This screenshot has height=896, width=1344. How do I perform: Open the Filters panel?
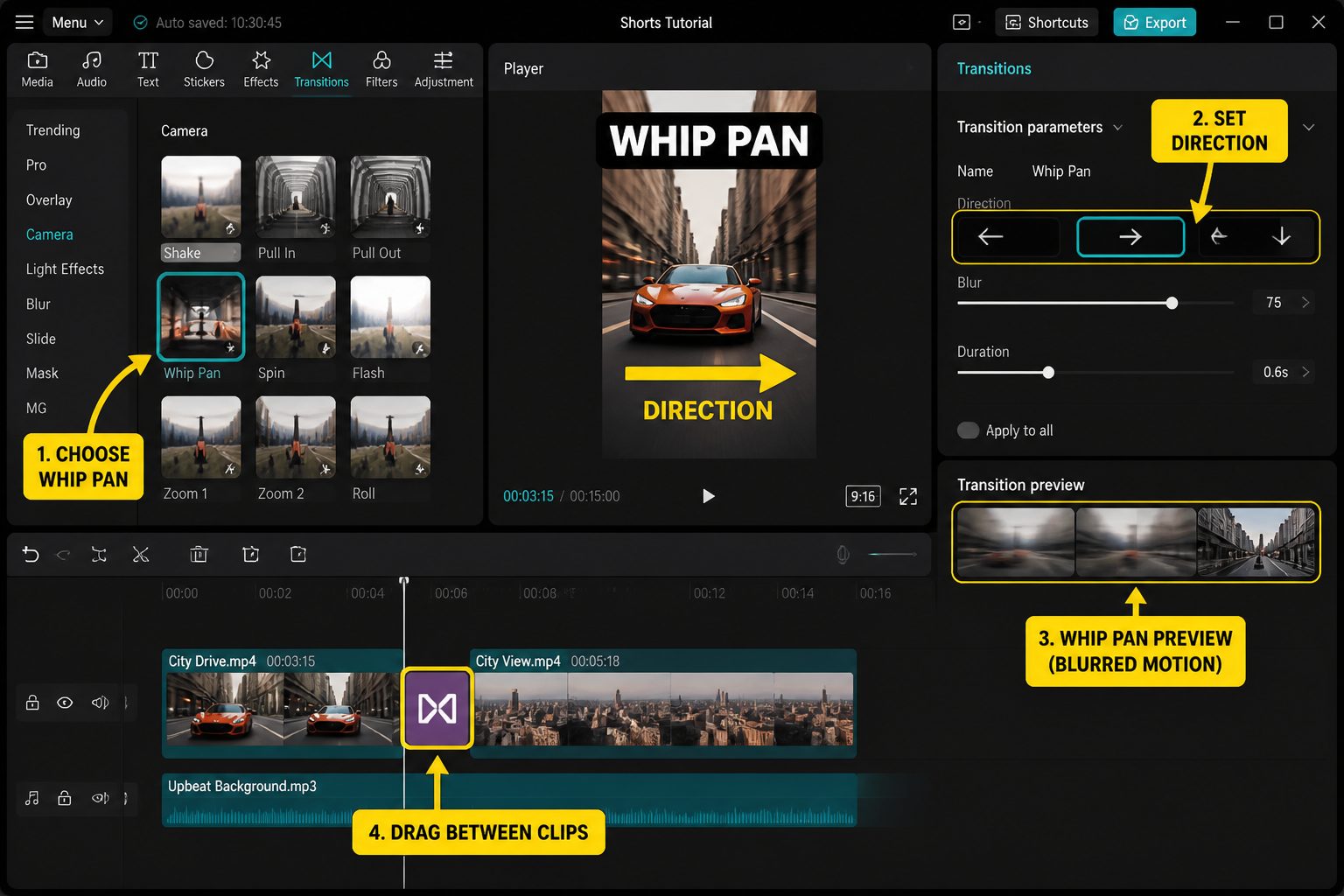pyautogui.click(x=381, y=69)
